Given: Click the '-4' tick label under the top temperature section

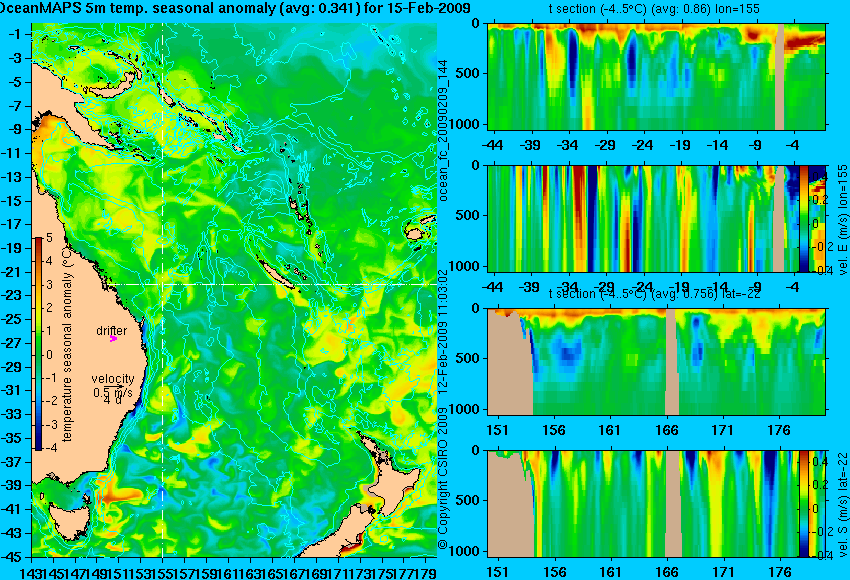Looking at the screenshot, I should 794,145.
